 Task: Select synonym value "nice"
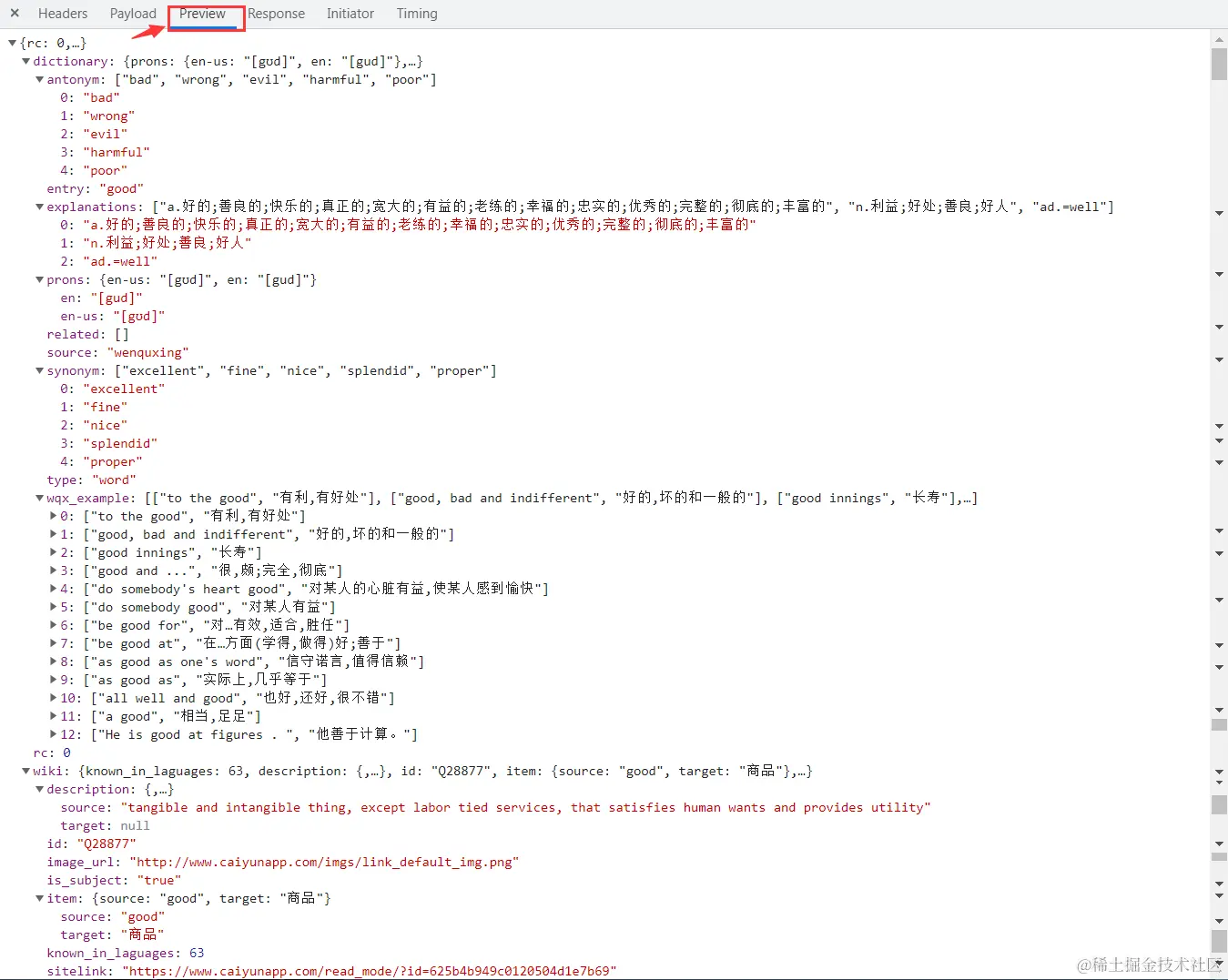(x=105, y=425)
